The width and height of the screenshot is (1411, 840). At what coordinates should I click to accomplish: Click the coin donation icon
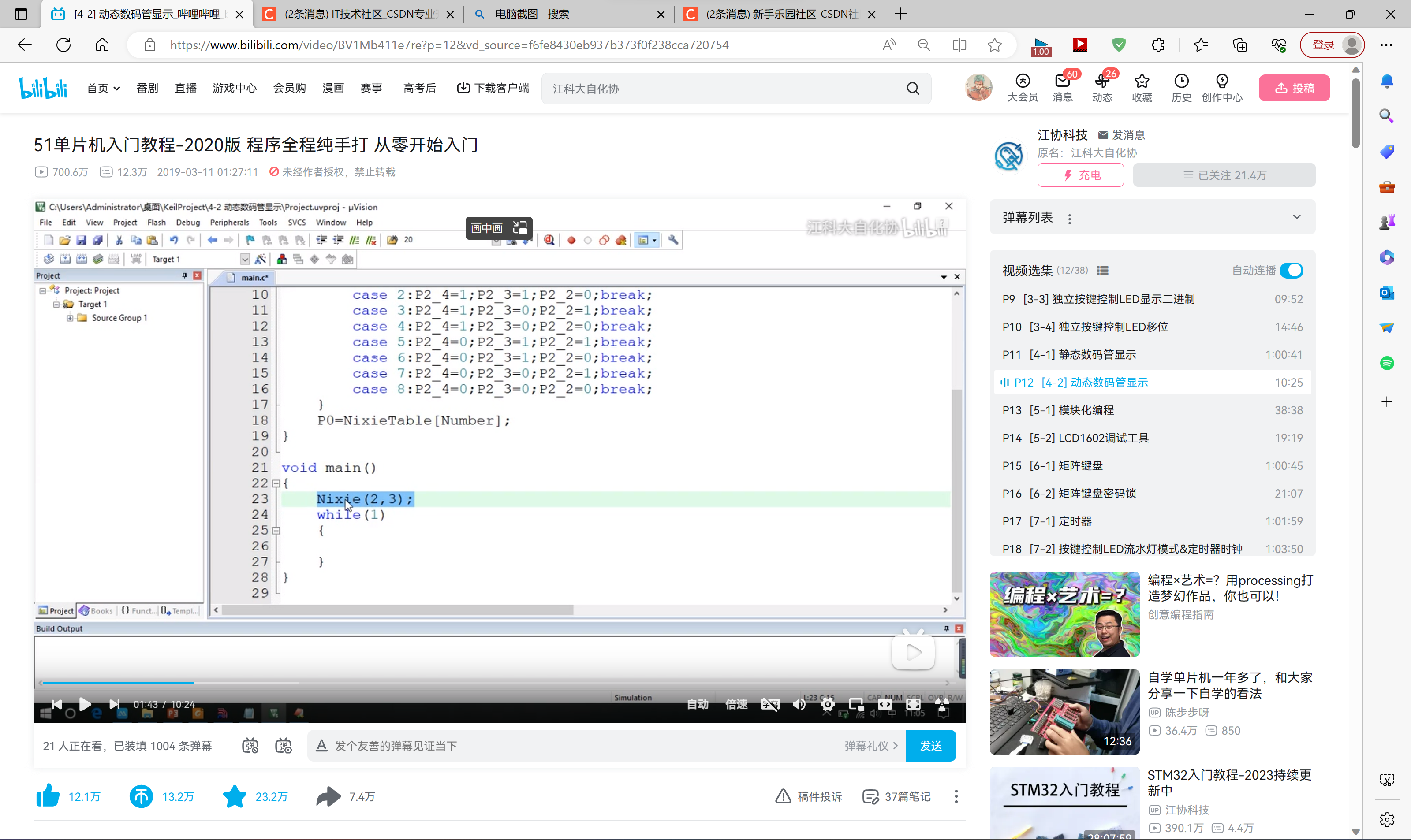[x=141, y=796]
